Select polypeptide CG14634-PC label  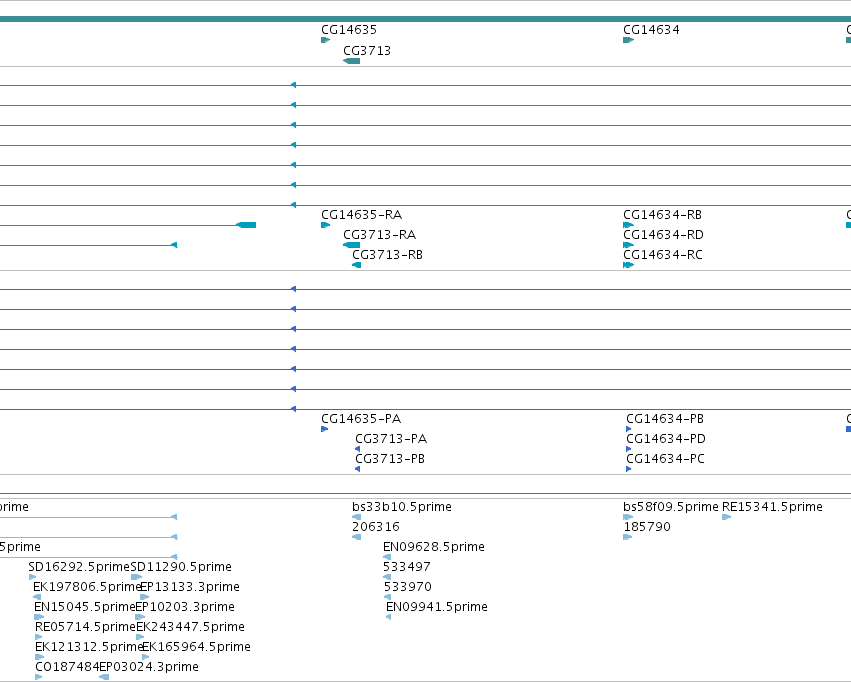(665, 459)
